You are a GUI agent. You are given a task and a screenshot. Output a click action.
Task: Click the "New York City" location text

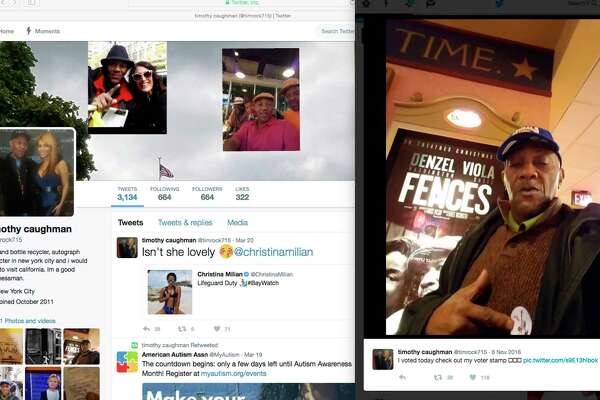pos(17,291)
